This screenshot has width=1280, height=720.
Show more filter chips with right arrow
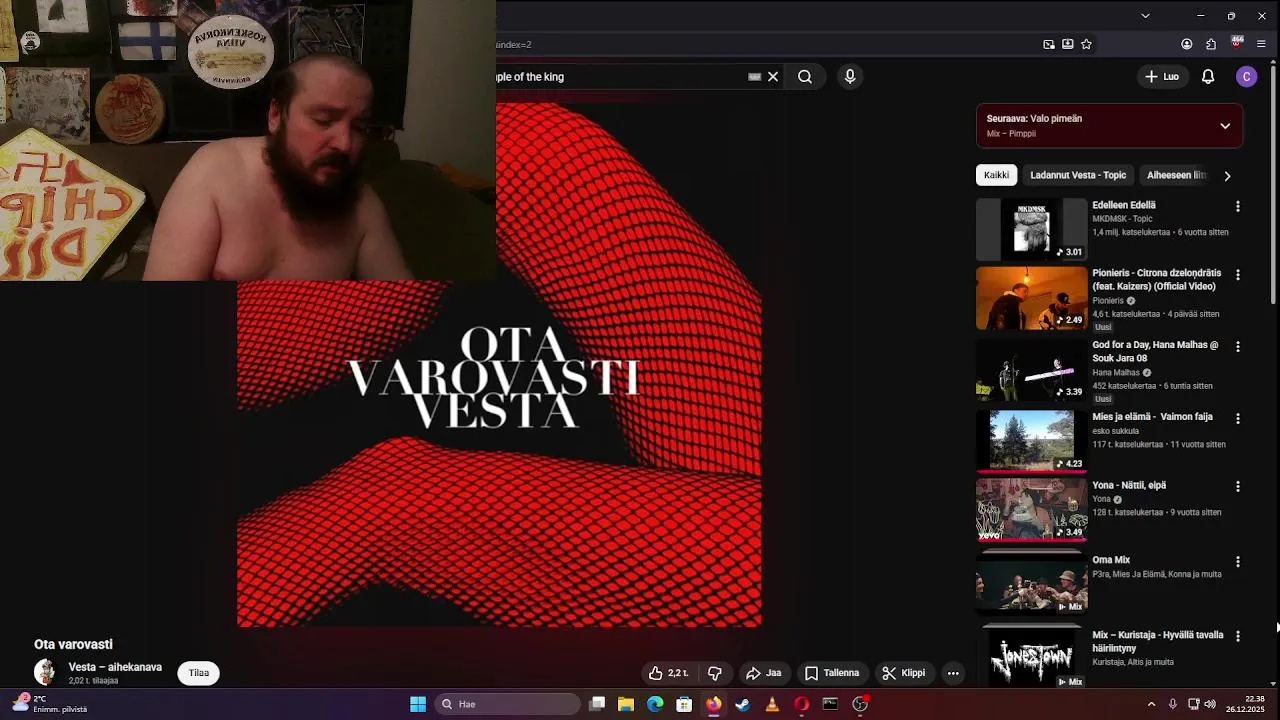[1227, 176]
